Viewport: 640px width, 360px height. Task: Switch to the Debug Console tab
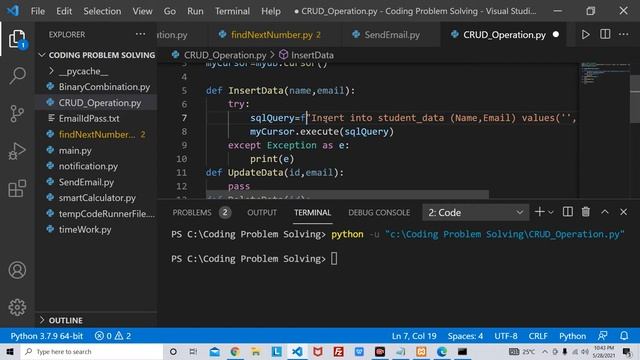coord(379,213)
